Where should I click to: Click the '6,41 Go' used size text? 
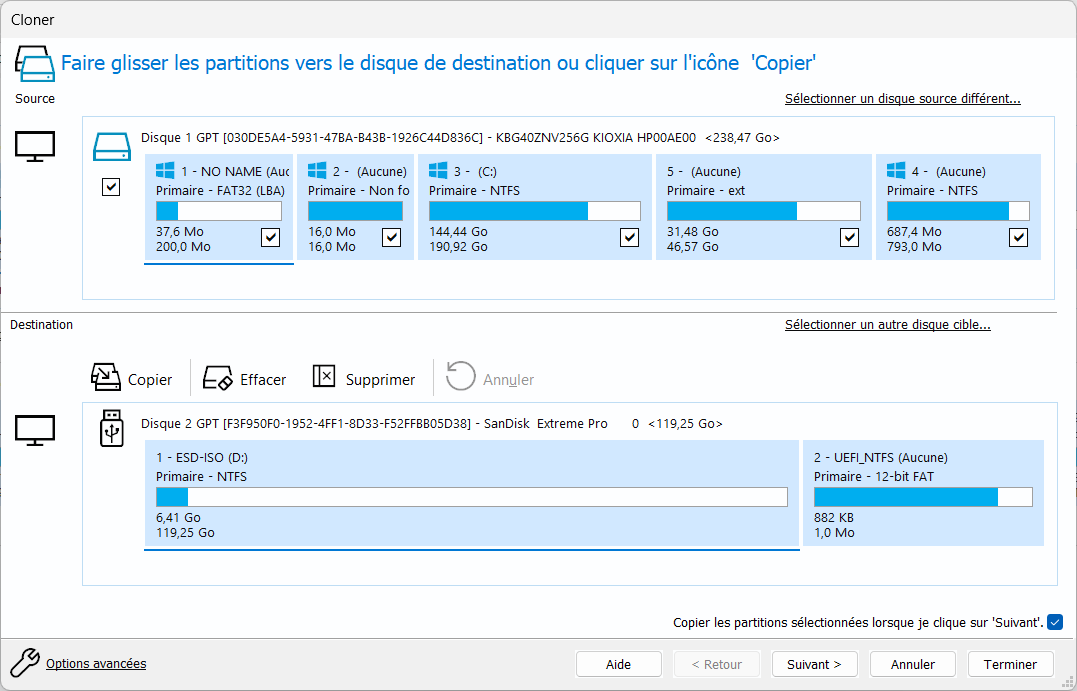pos(179,518)
